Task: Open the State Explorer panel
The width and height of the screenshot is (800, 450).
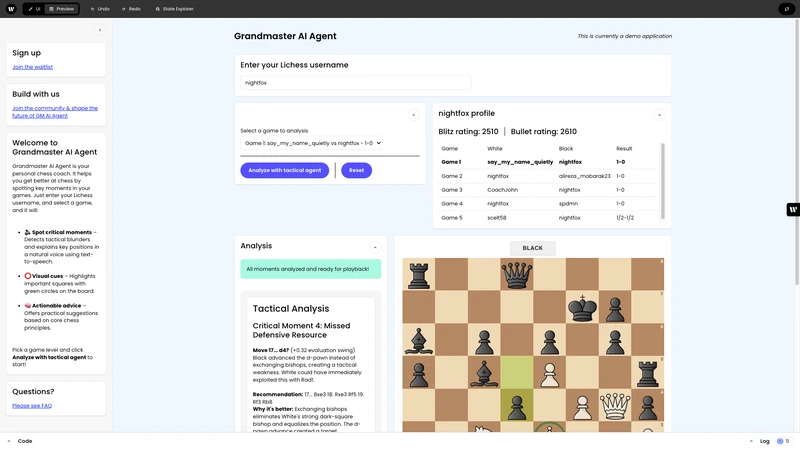Action: (175, 9)
